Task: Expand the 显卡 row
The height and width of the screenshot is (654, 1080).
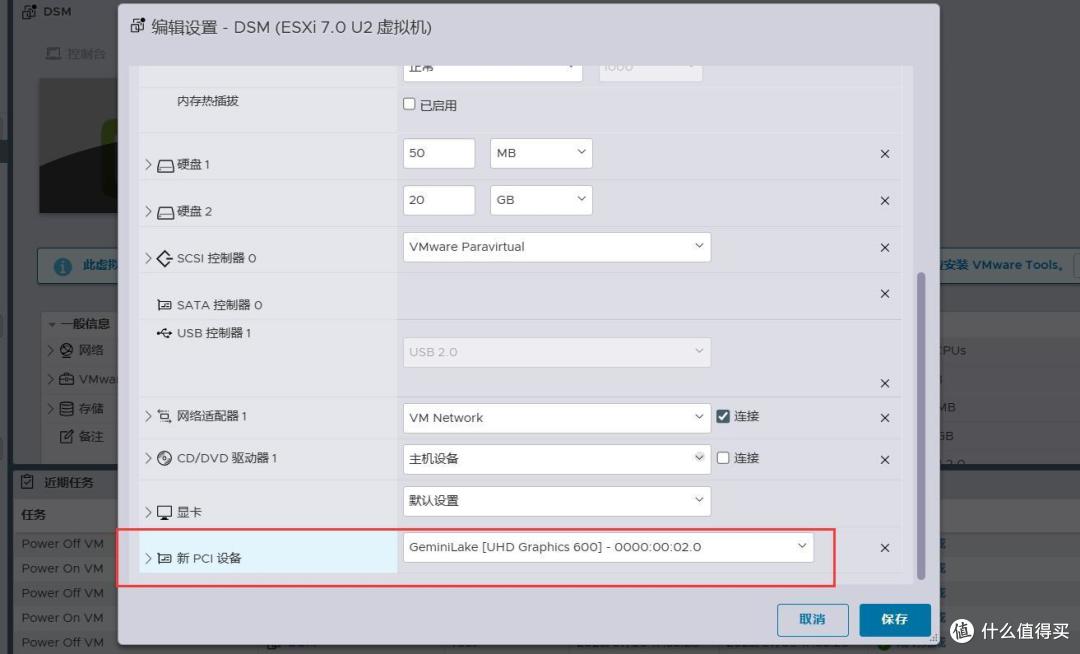Action: (x=148, y=512)
